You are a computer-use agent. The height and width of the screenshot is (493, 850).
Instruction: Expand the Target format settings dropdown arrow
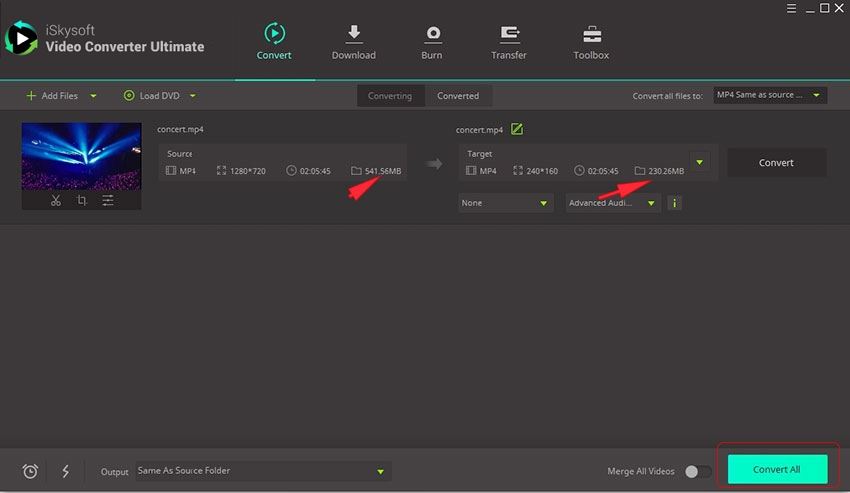(699, 162)
